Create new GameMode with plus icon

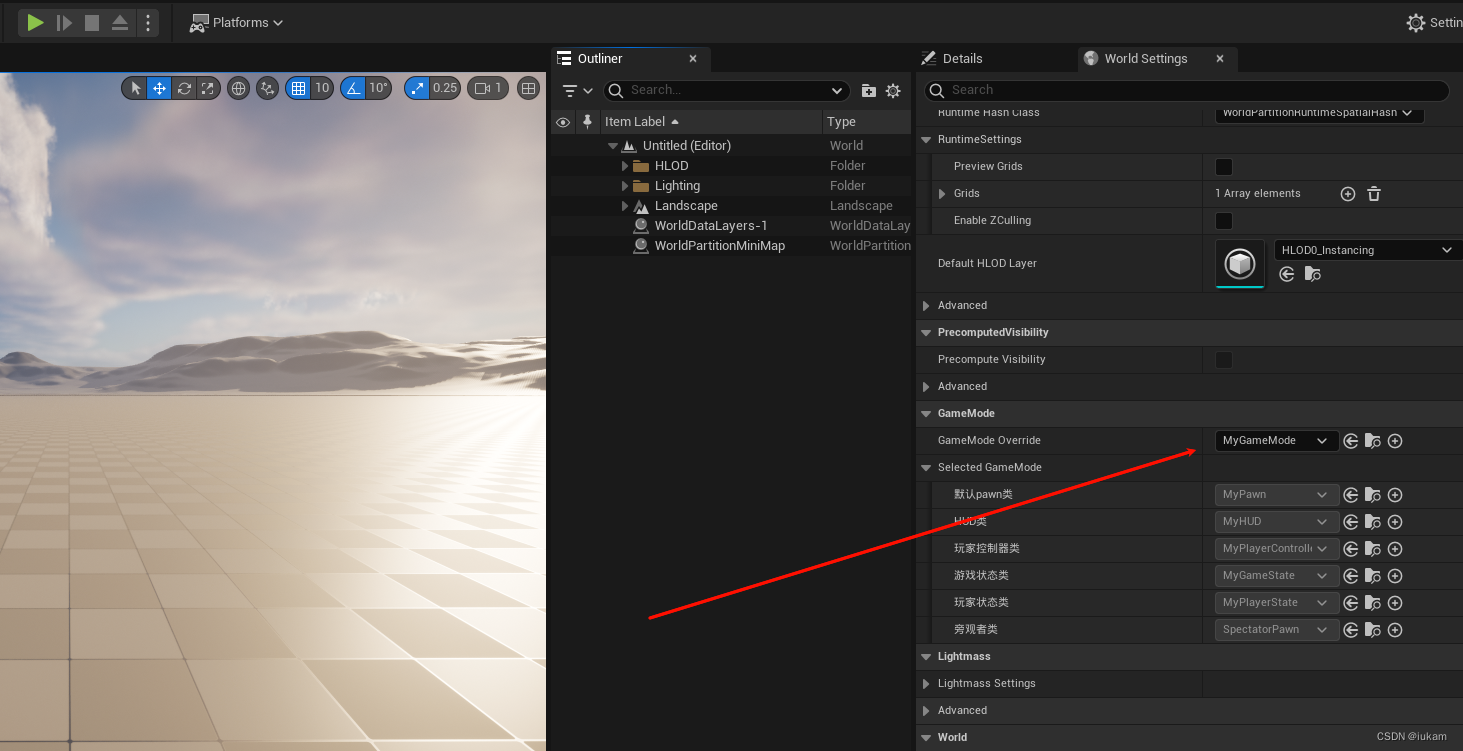coord(1395,441)
